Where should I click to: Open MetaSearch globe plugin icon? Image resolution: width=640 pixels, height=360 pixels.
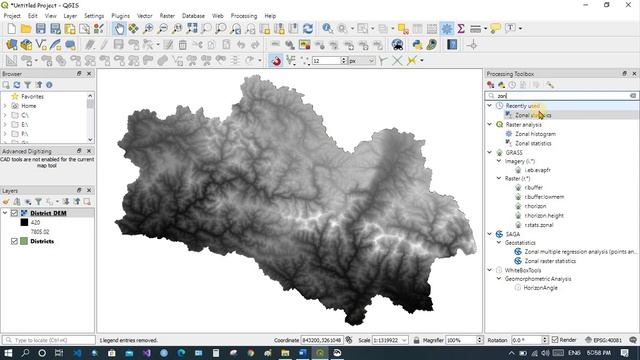click(x=398, y=44)
